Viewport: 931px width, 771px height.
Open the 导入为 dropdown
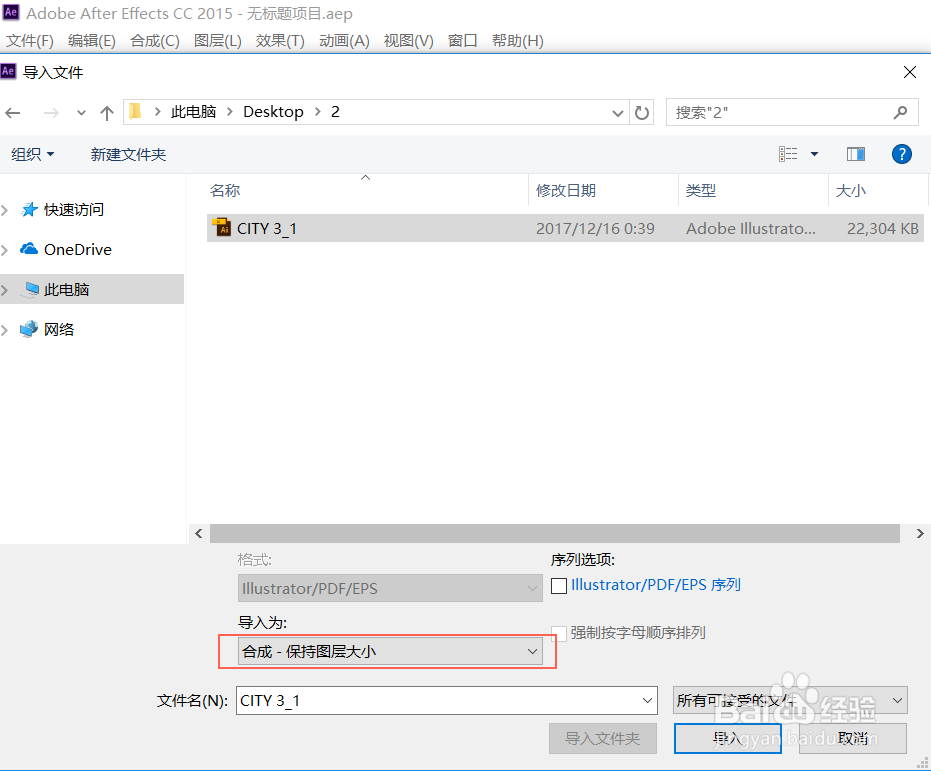pos(533,651)
